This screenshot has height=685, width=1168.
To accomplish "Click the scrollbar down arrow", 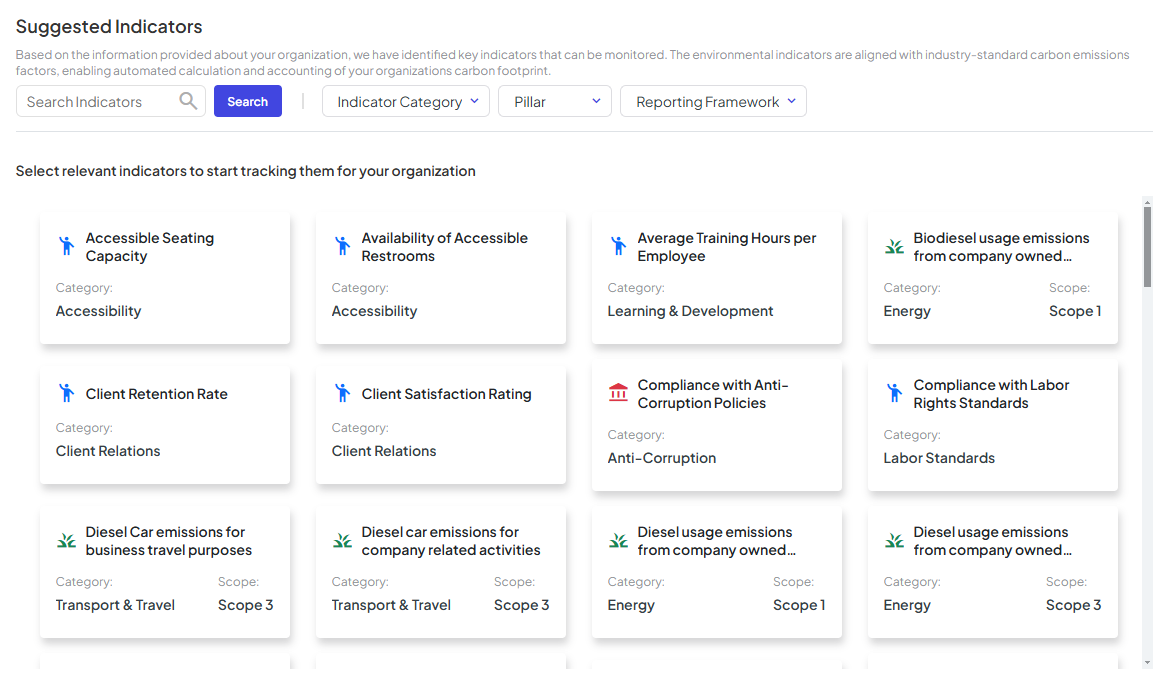I will [x=1147, y=662].
